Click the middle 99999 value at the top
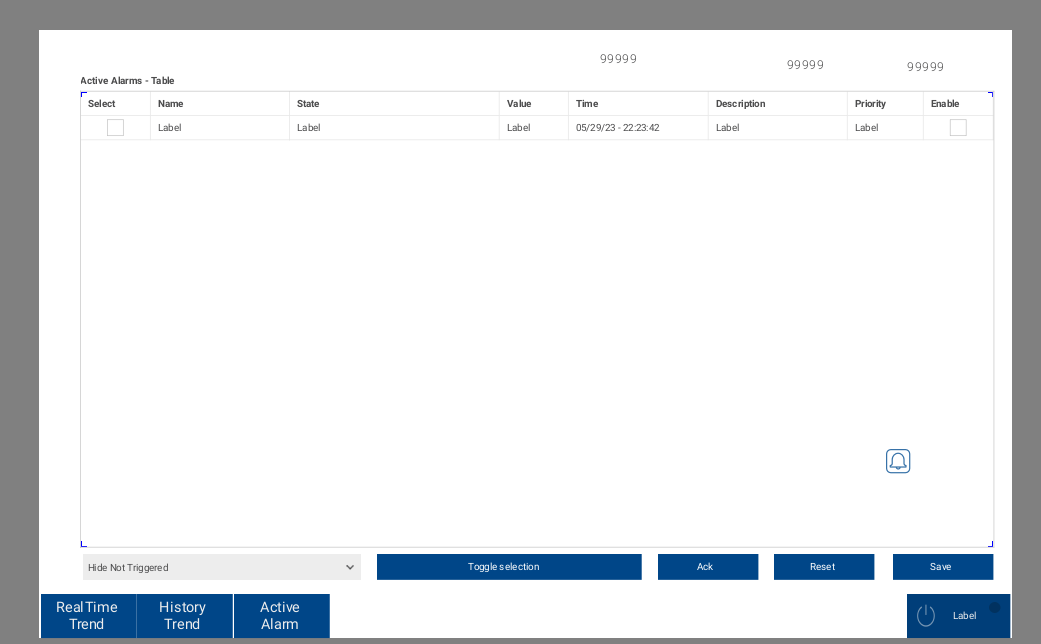This screenshot has height=644, width=1041. tap(805, 64)
